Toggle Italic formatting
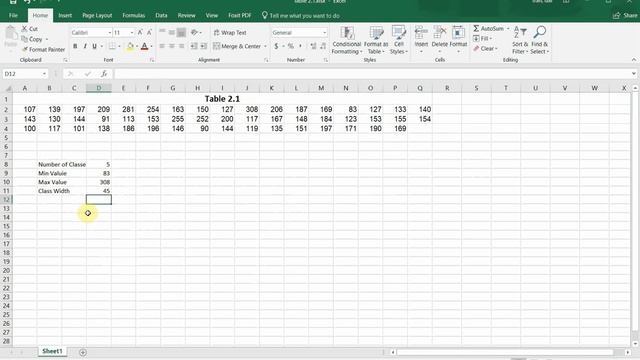 85,46
